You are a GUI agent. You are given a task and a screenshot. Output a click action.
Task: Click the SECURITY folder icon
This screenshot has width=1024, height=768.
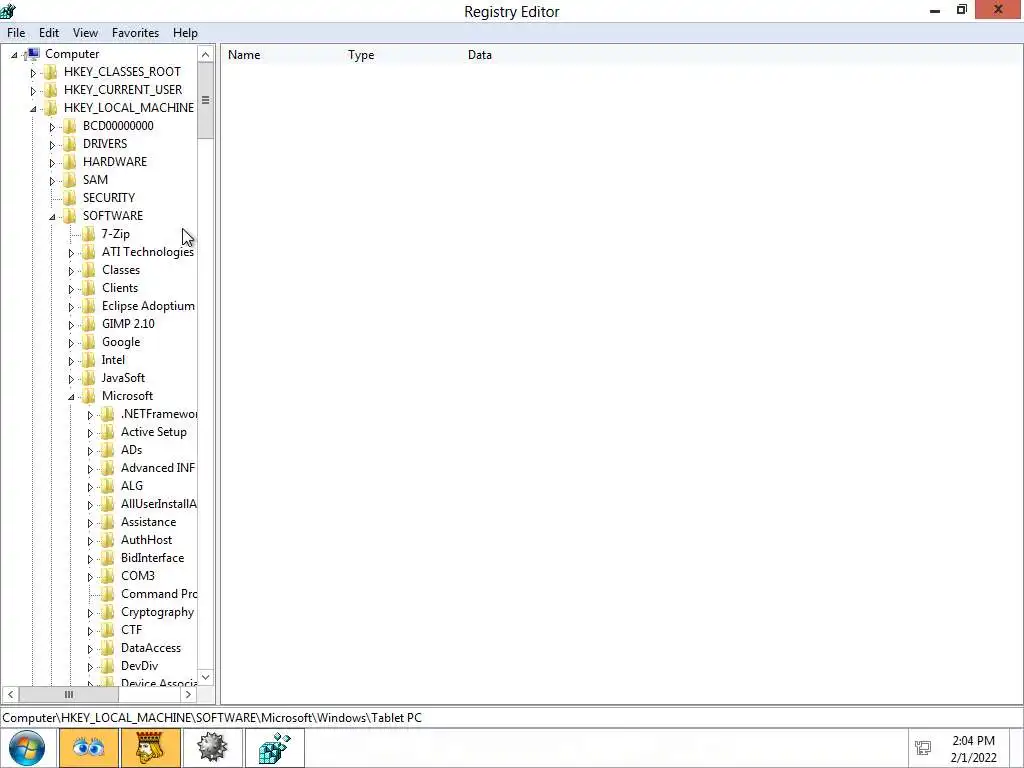click(70, 197)
